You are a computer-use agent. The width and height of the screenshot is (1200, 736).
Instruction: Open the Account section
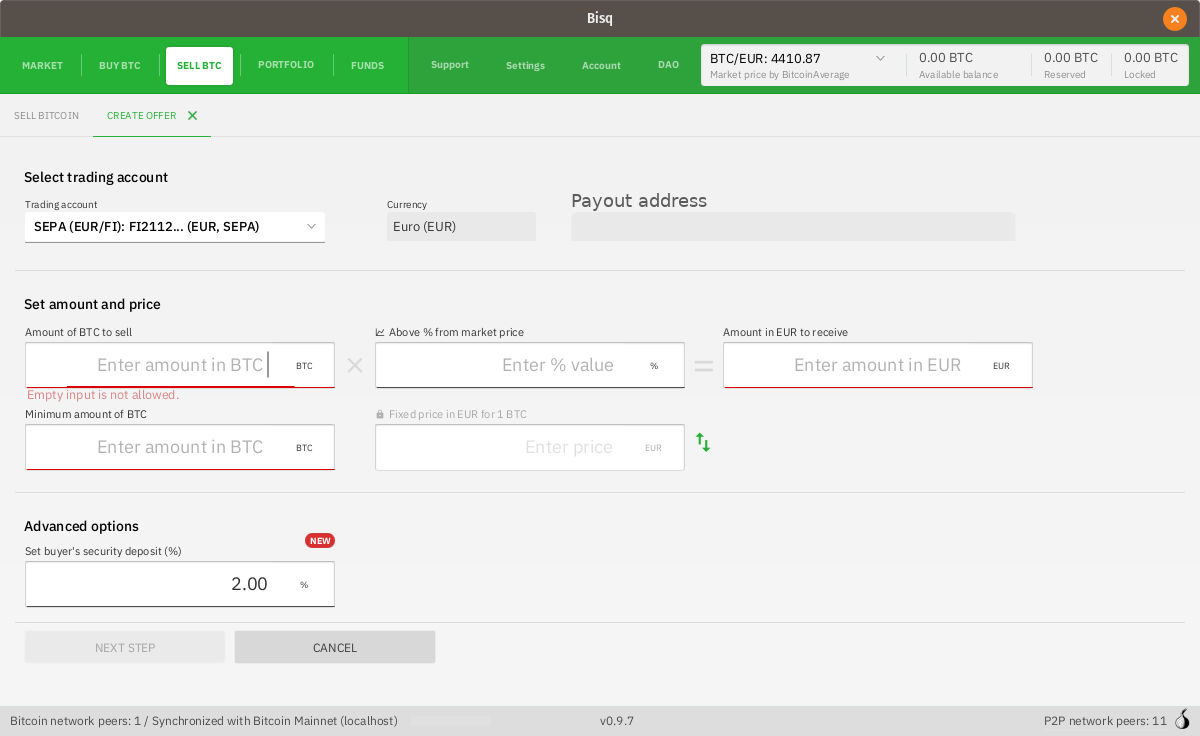click(x=601, y=66)
